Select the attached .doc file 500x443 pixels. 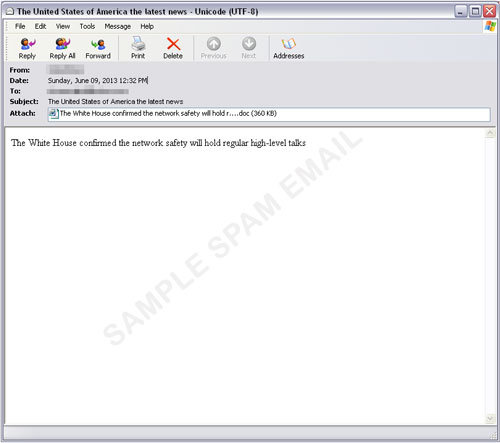click(x=163, y=114)
